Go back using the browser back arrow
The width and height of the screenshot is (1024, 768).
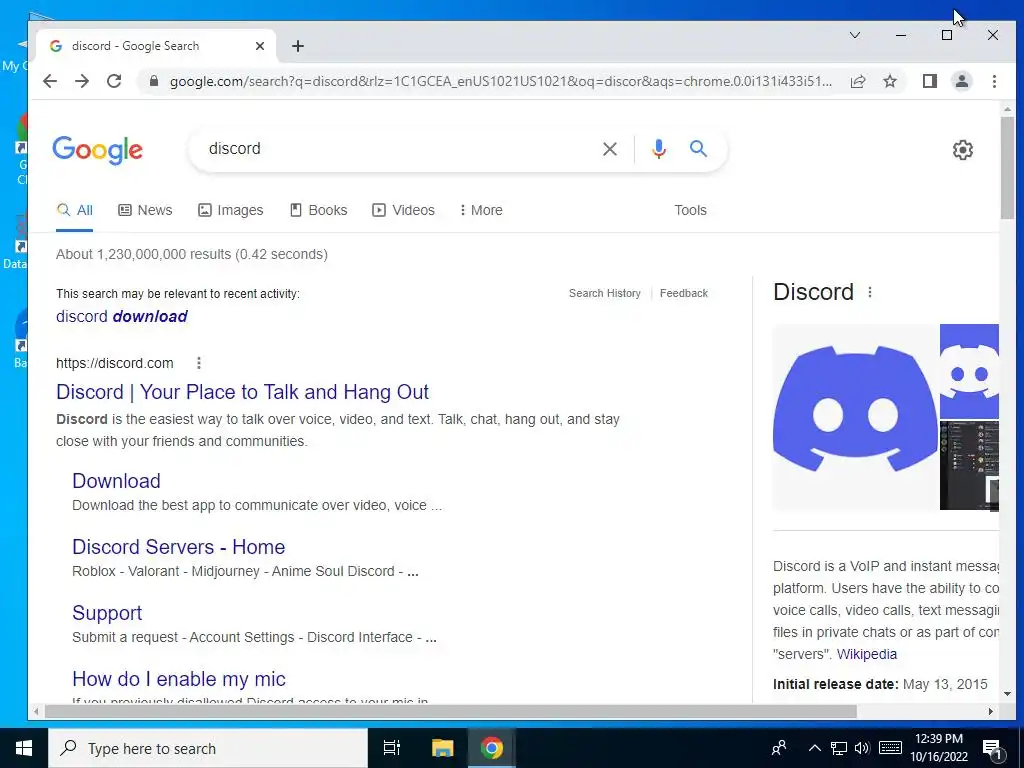click(50, 81)
